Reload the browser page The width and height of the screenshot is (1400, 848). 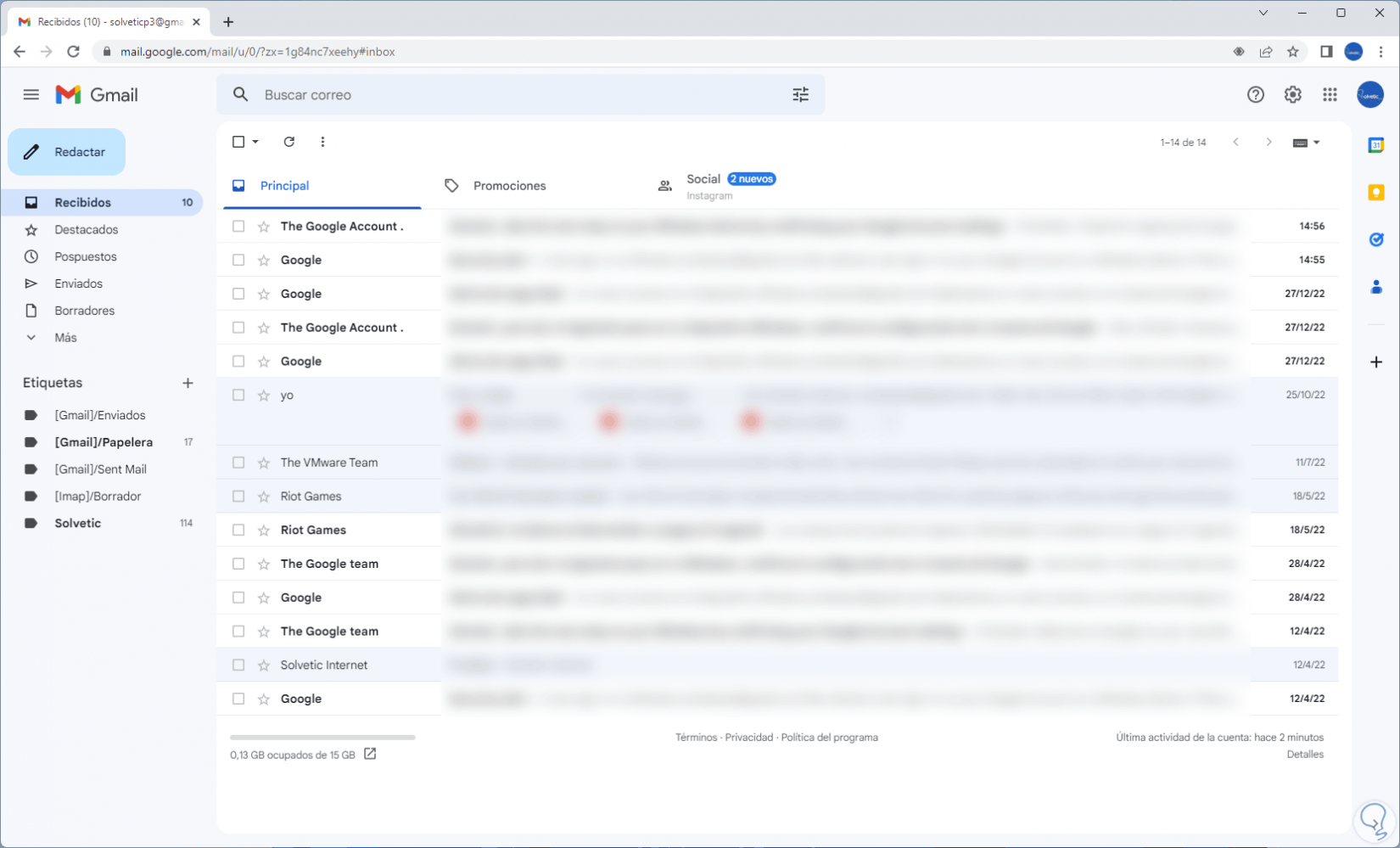pyautogui.click(x=74, y=52)
